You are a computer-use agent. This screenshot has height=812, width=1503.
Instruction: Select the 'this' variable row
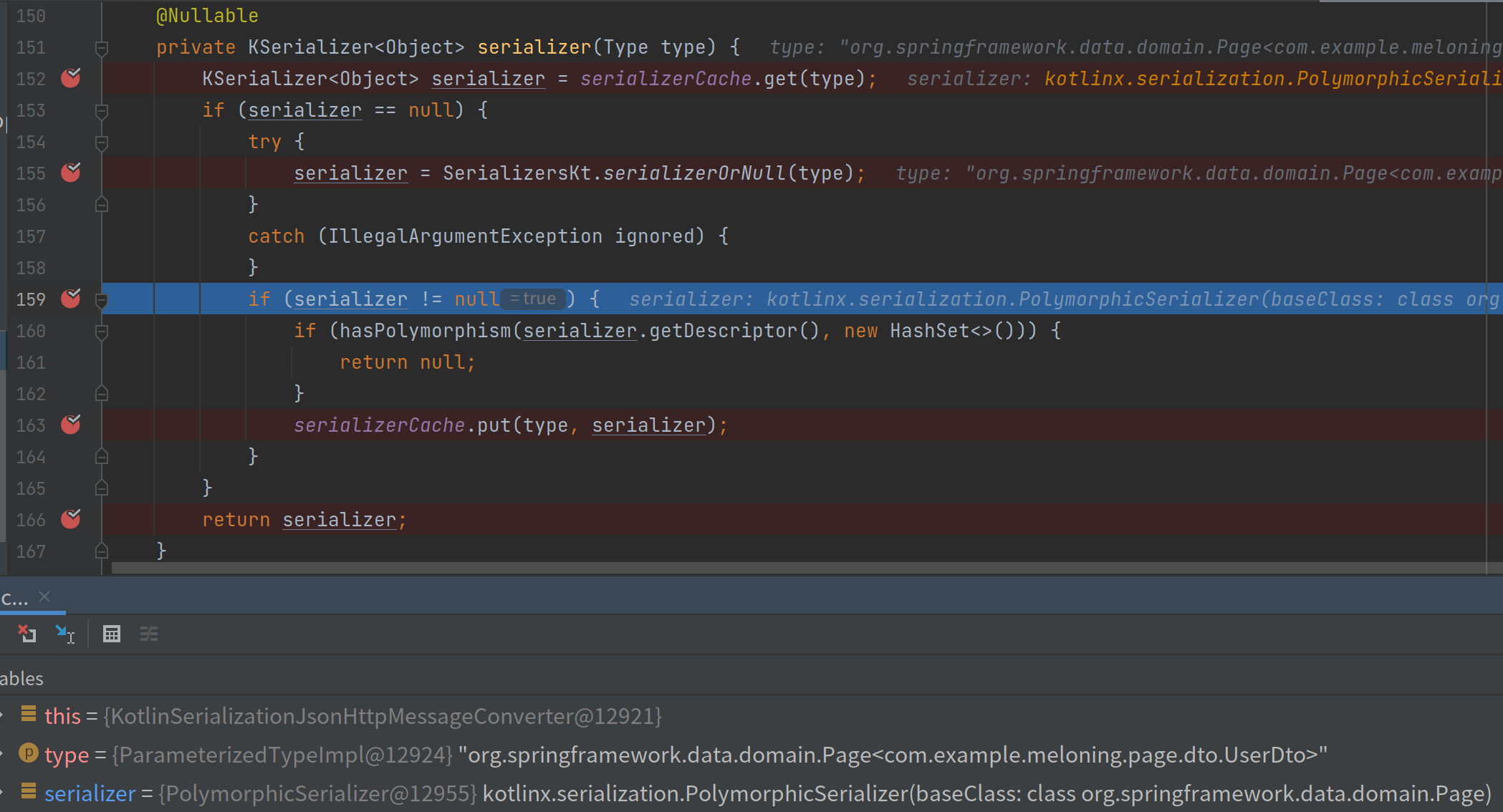(751, 716)
